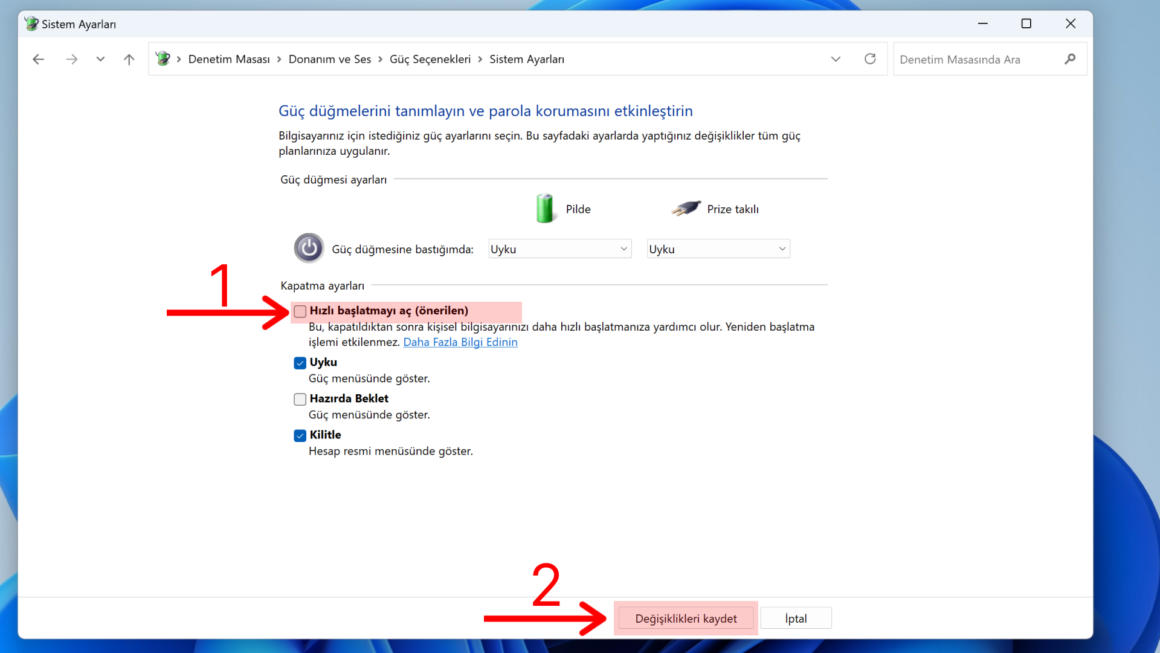Expand chevron after Donanım ve Ses breadcrumb

380,59
